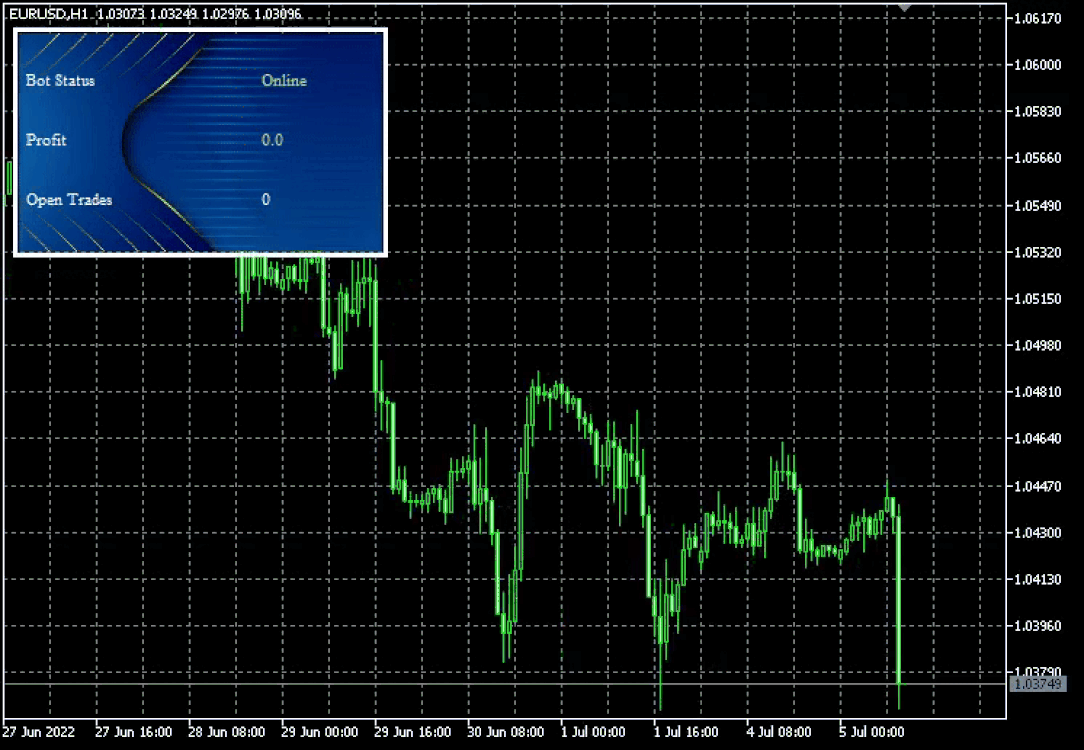The image size is (1084, 750).
Task: Click the '27 Jun 16:00' time axis label
Action: click(x=133, y=732)
